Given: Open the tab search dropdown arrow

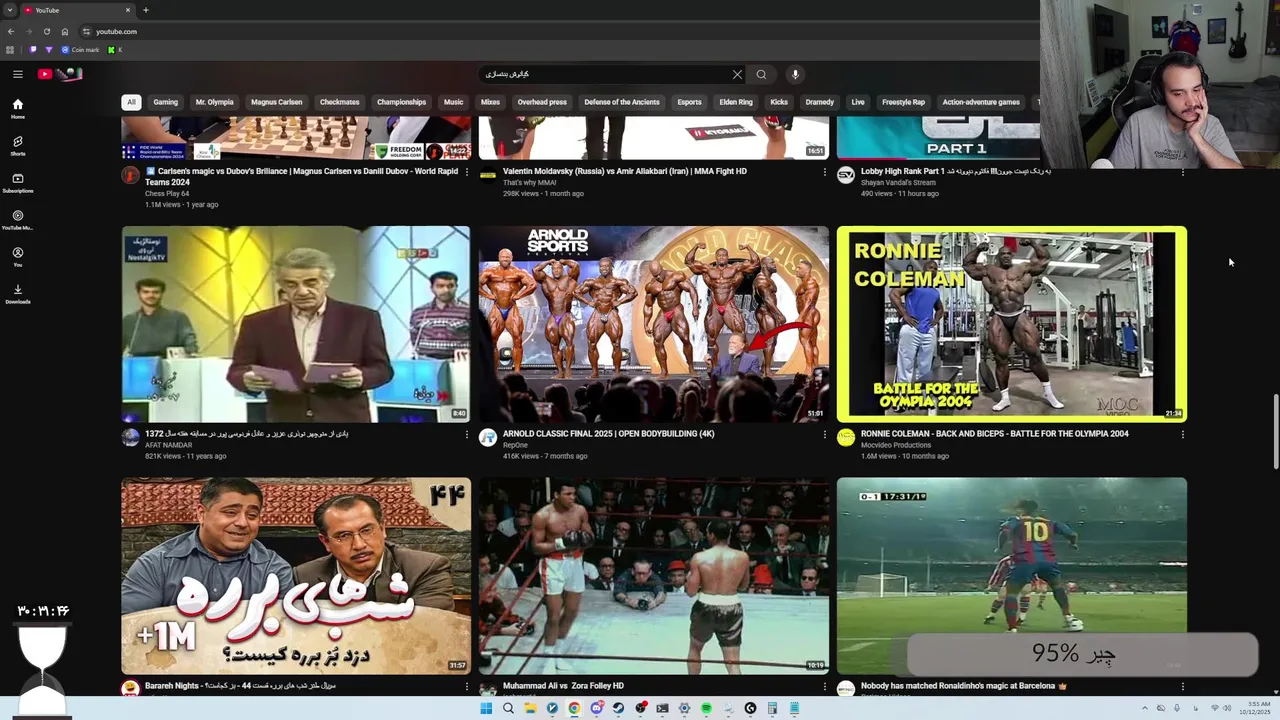Looking at the screenshot, I should coord(9,10).
